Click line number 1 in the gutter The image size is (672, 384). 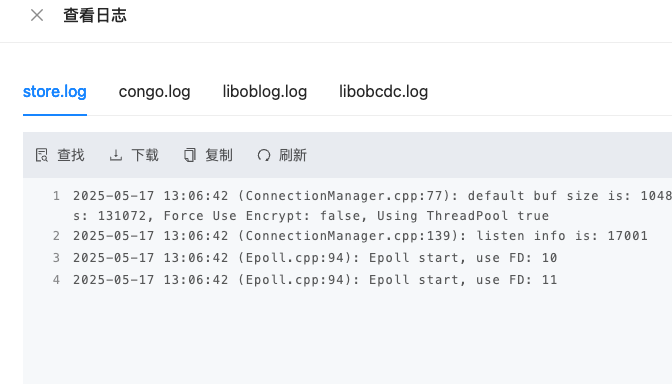coord(56,196)
